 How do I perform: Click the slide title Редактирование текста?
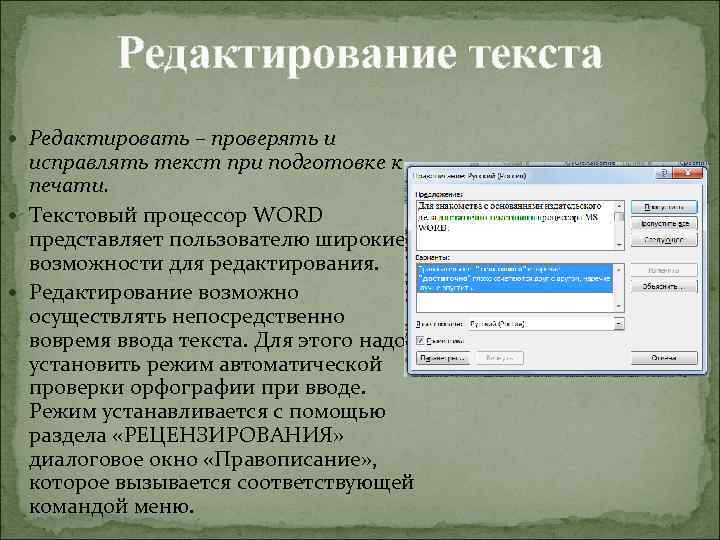click(360, 54)
